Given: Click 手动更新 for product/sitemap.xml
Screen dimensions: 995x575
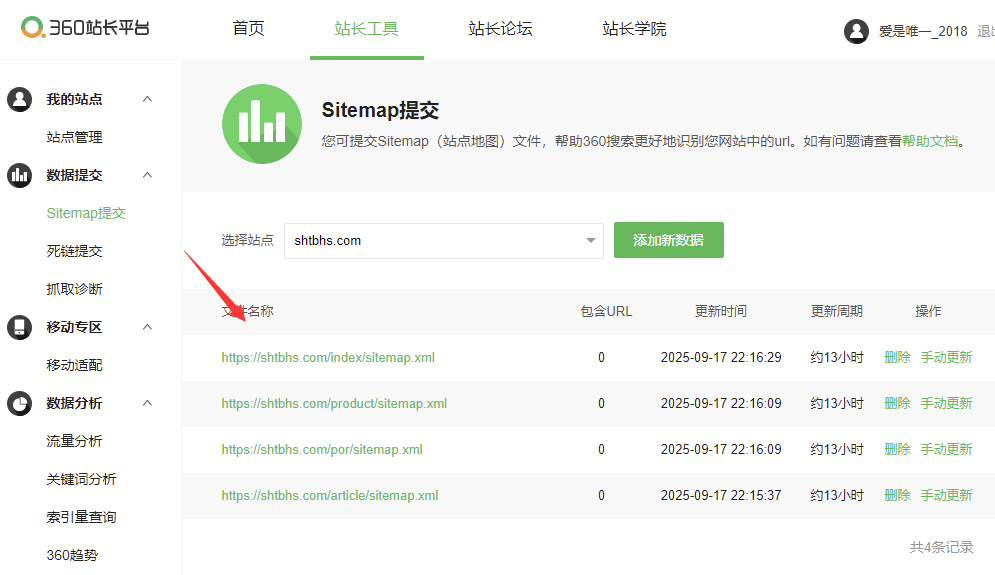Looking at the screenshot, I should click(947, 403).
